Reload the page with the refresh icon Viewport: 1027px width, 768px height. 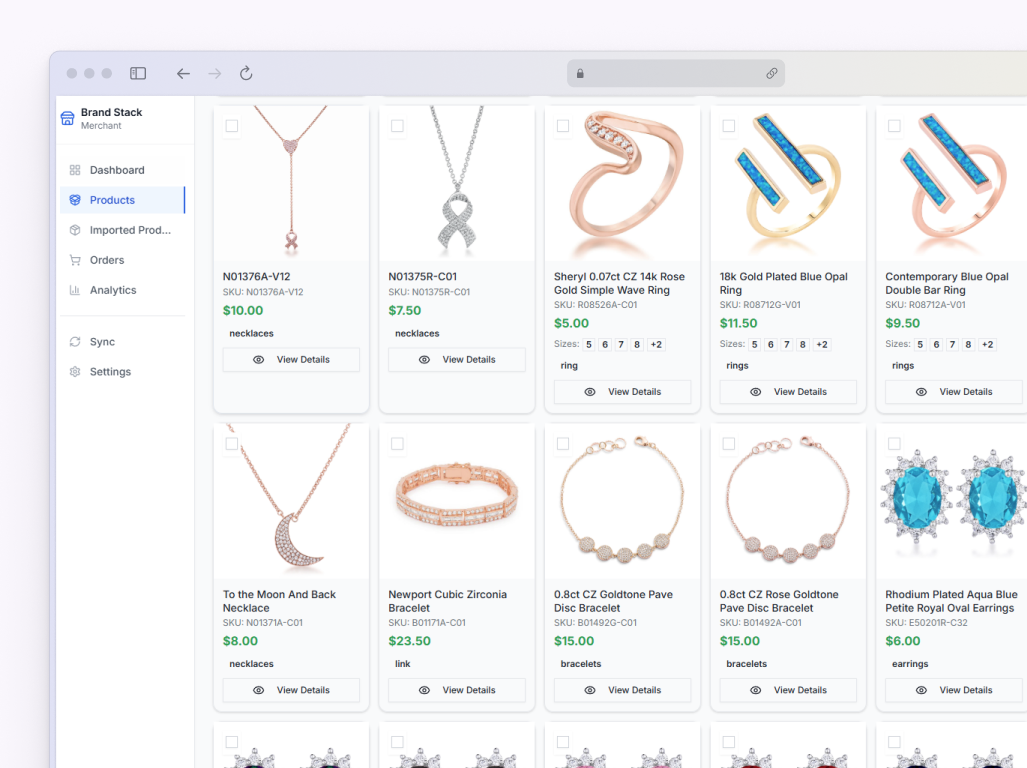[246, 73]
